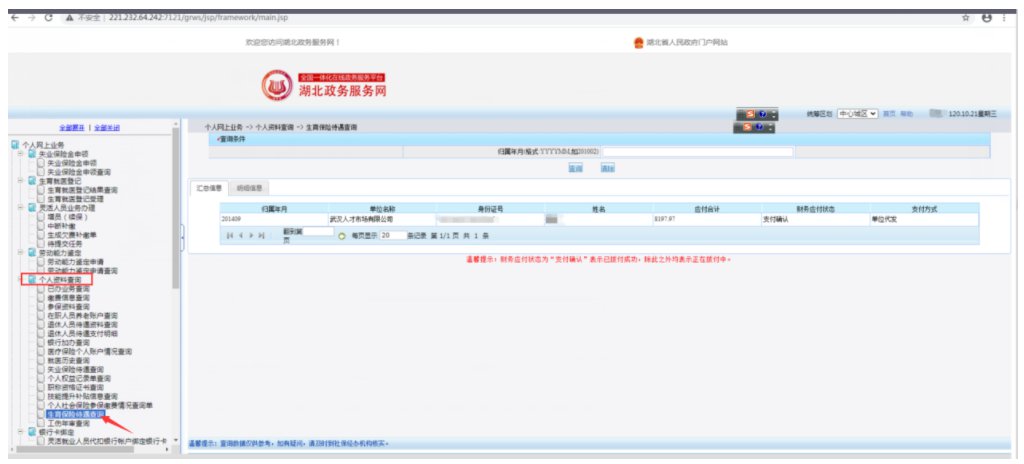Screen dimensions: 1024x464
Task: Open 参保资料查询 tree item
Action: click(x=69, y=306)
